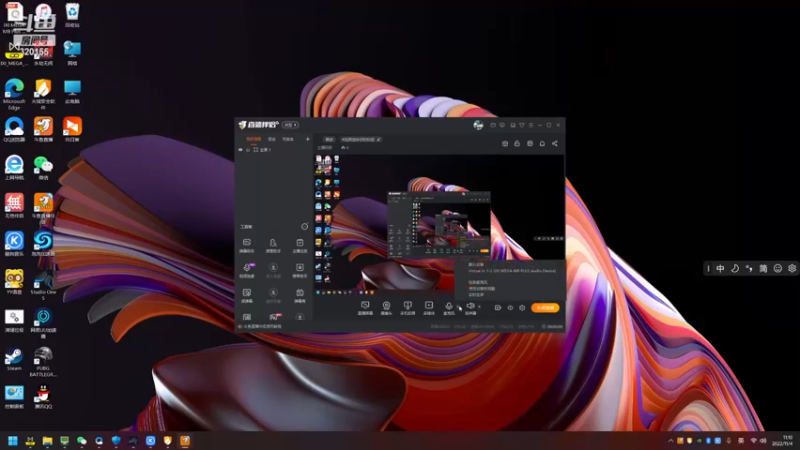Click the small button left of the stream title
Viewport: 800px width, 450px height.
pos(330,139)
